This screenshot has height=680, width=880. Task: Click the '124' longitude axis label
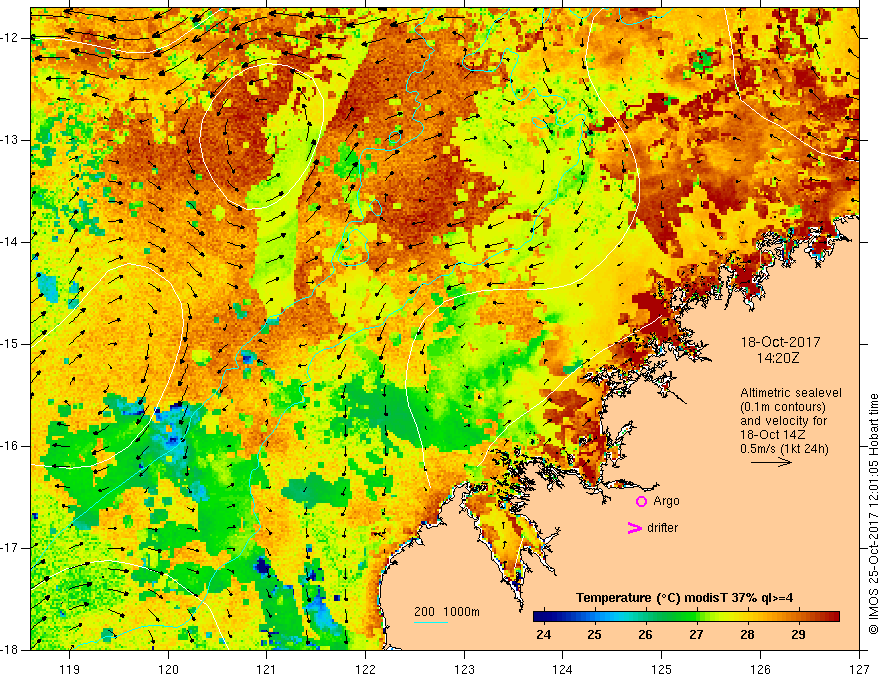(563, 669)
